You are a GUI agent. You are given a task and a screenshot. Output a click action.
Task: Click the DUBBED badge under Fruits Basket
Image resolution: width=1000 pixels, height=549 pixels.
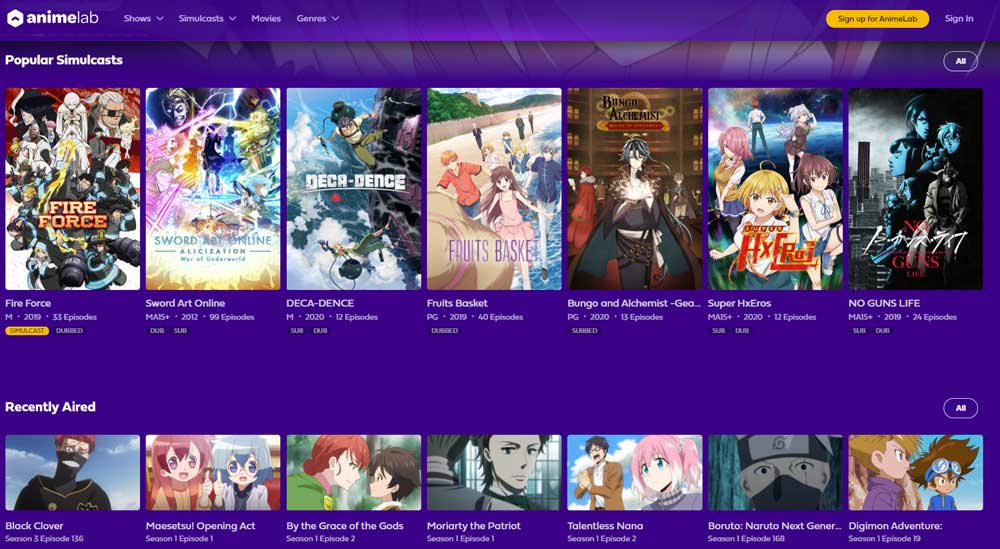point(445,331)
